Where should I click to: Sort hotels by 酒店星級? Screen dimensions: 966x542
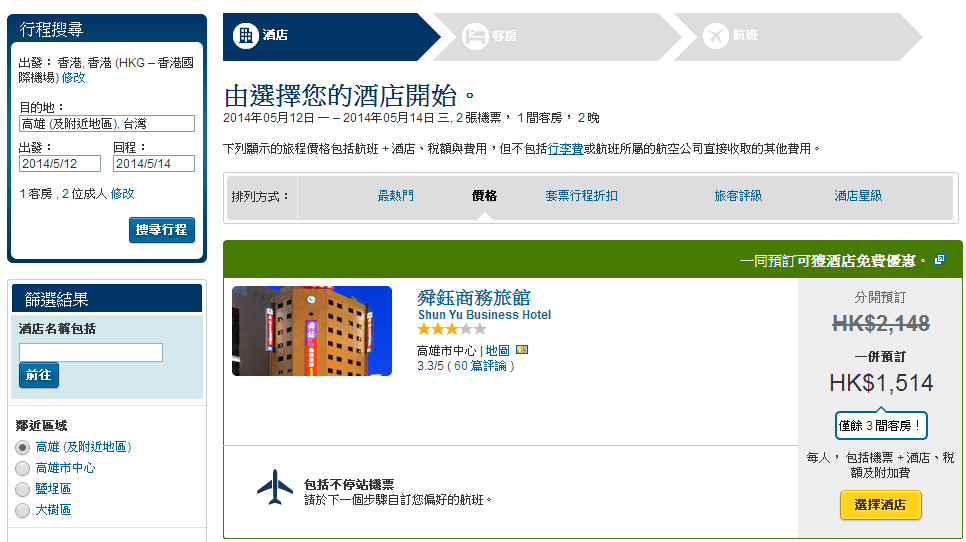[858, 196]
